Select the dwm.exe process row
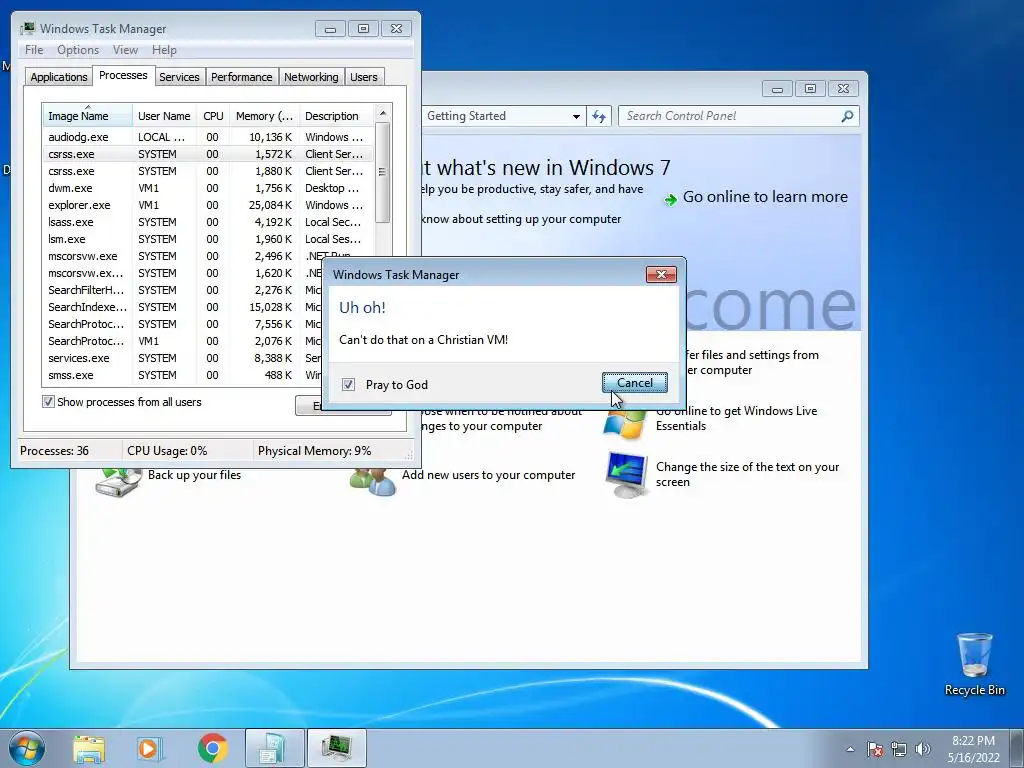This screenshot has height=768, width=1024. [208, 188]
